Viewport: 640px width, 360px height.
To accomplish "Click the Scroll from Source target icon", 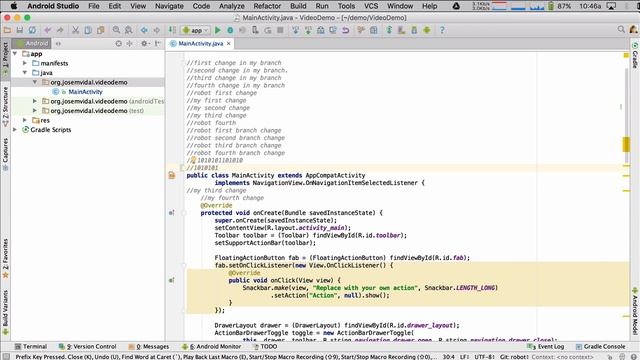I will pos(118,43).
